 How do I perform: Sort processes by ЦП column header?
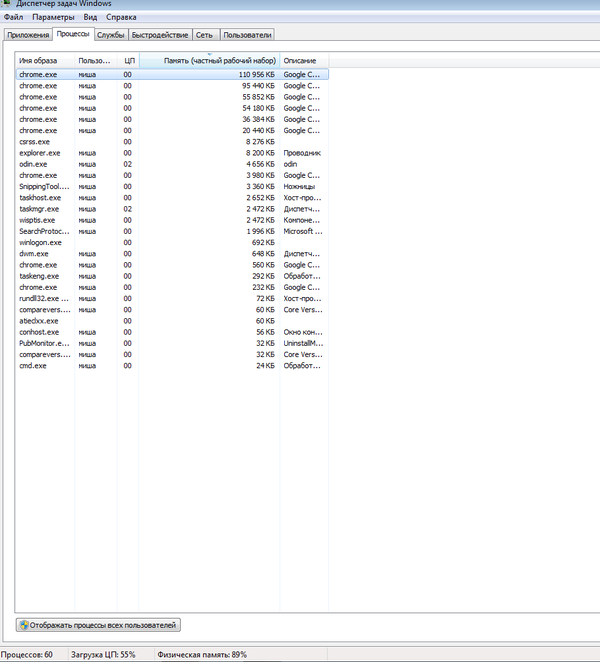tap(128, 61)
